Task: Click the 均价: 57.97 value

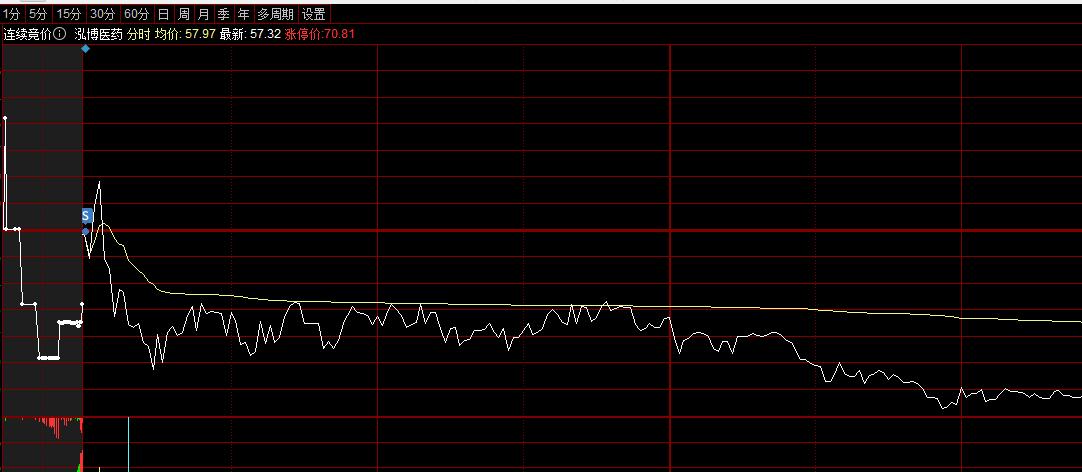Action: [x=185, y=34]
